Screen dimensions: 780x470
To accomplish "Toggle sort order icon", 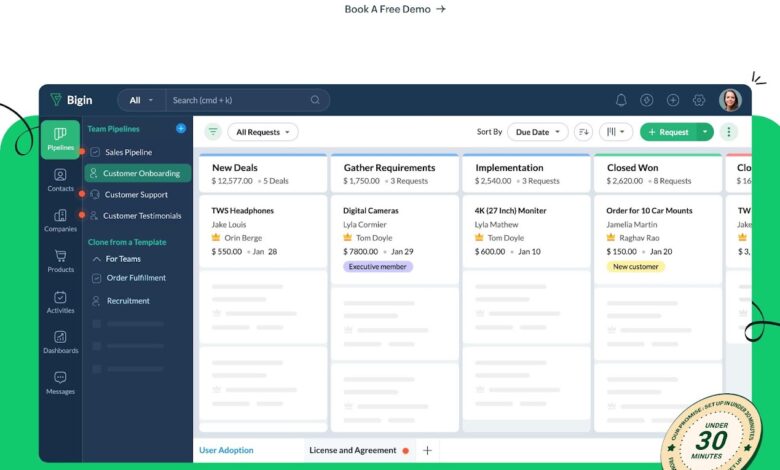I will point(584,132).
